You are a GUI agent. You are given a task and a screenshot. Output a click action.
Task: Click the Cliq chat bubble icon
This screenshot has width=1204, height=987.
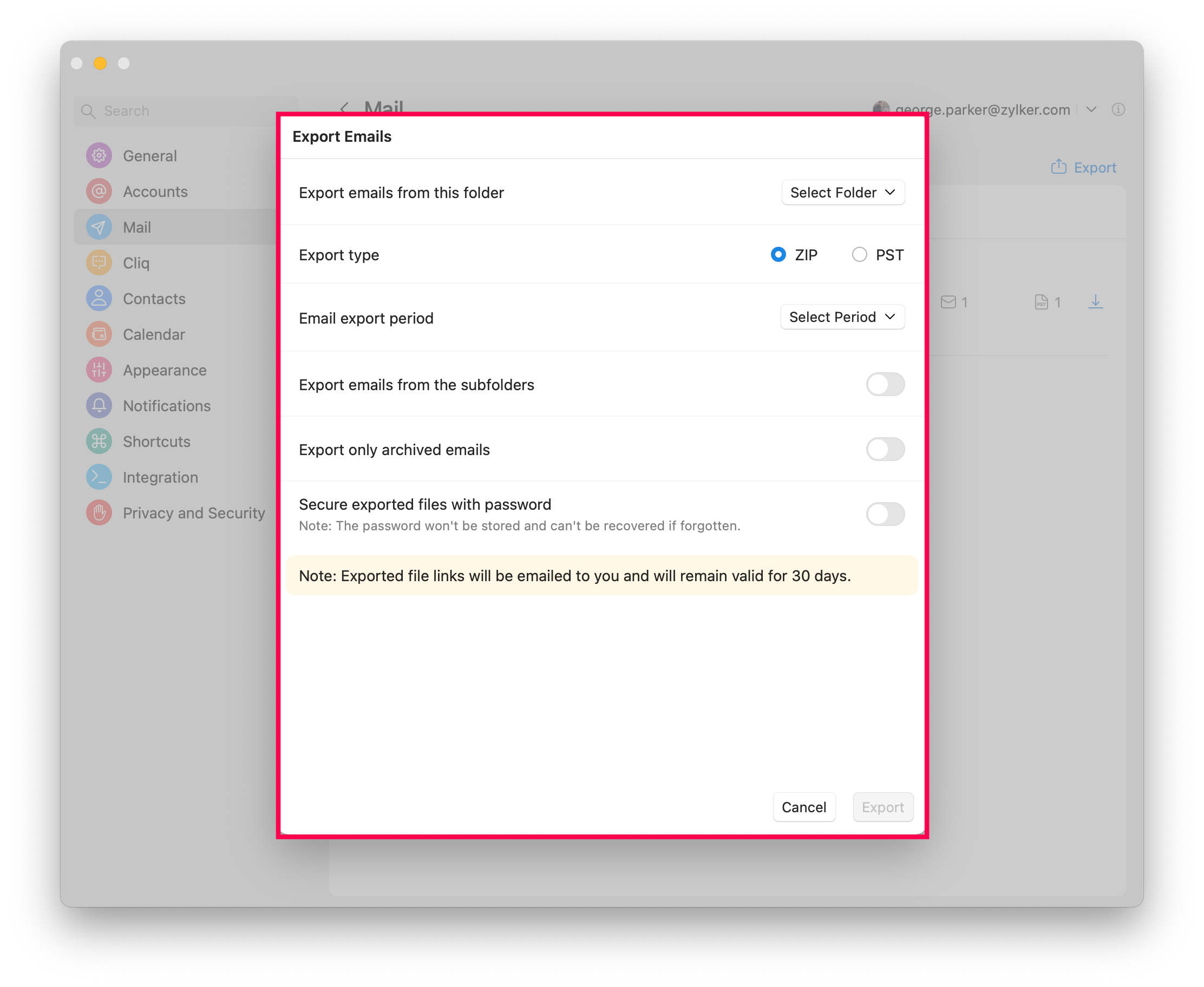99,262
